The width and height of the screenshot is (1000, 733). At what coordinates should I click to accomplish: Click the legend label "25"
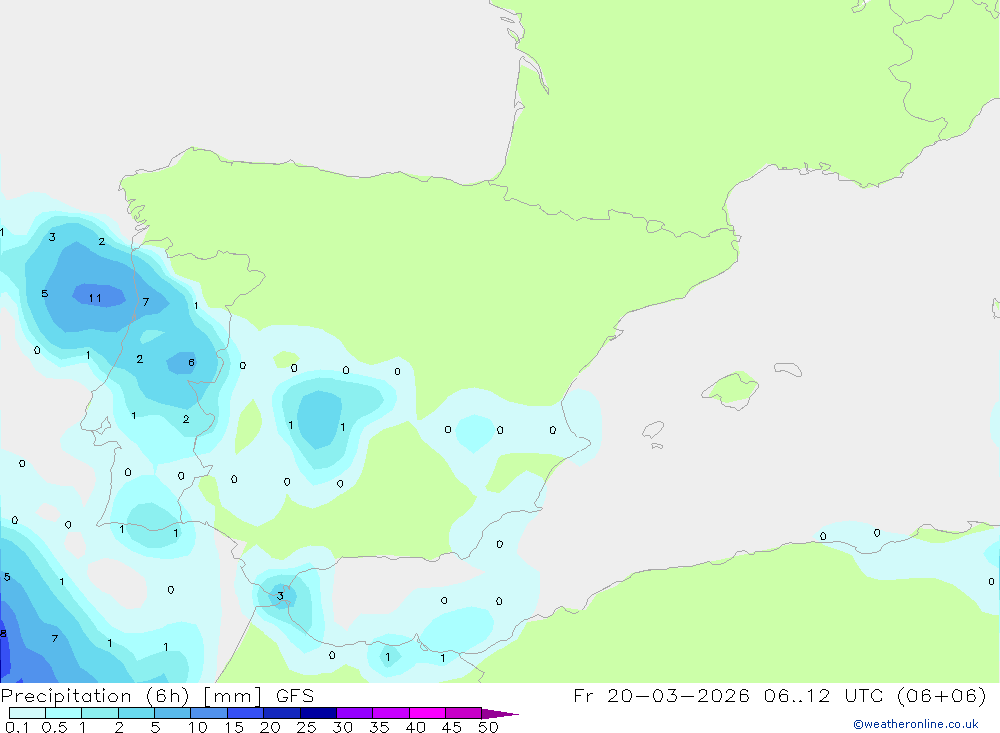(306, 727)
